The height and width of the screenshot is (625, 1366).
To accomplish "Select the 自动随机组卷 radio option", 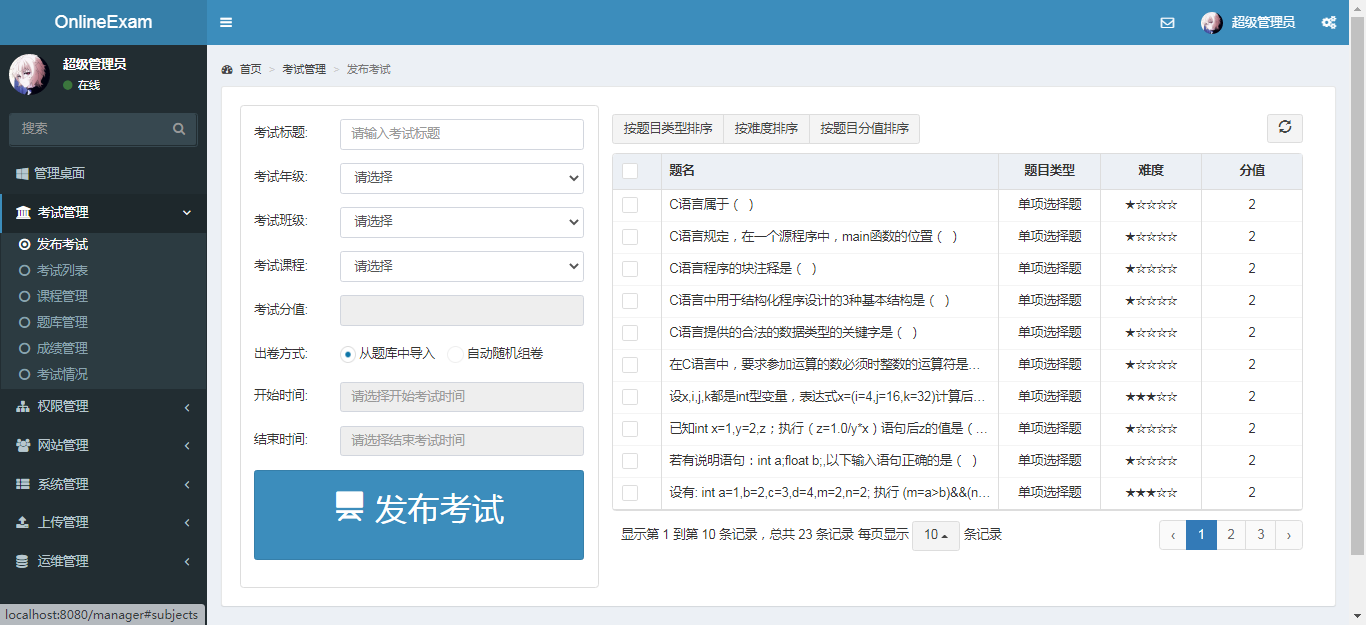I will [455, 354].
